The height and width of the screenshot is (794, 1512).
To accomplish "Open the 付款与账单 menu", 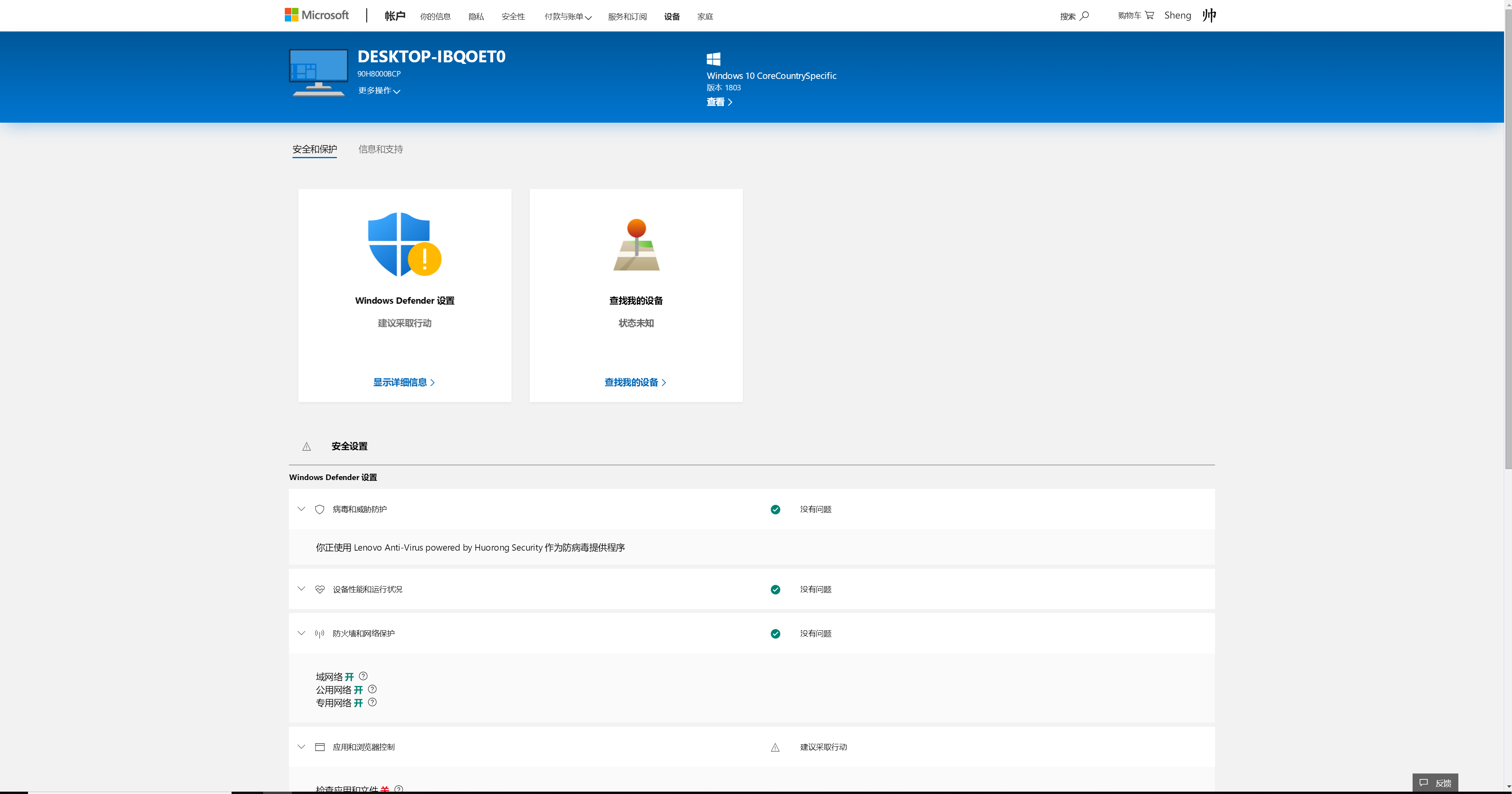I will tap(568, 17).
